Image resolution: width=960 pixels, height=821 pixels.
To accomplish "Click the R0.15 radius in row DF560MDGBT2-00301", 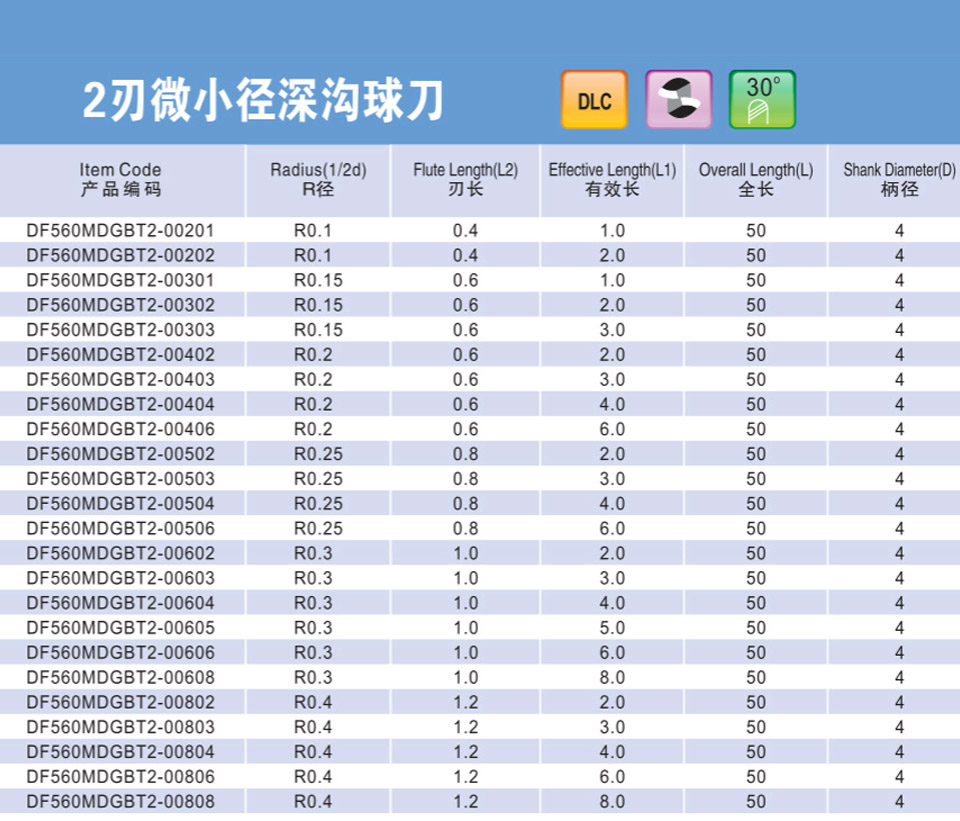I will point(318,280).
